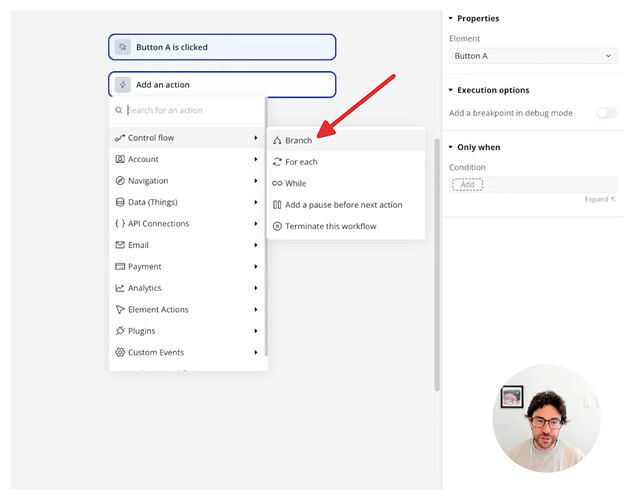
Task: Expand the Navigation submenu arrow
Action: click(x=256, y=180)
